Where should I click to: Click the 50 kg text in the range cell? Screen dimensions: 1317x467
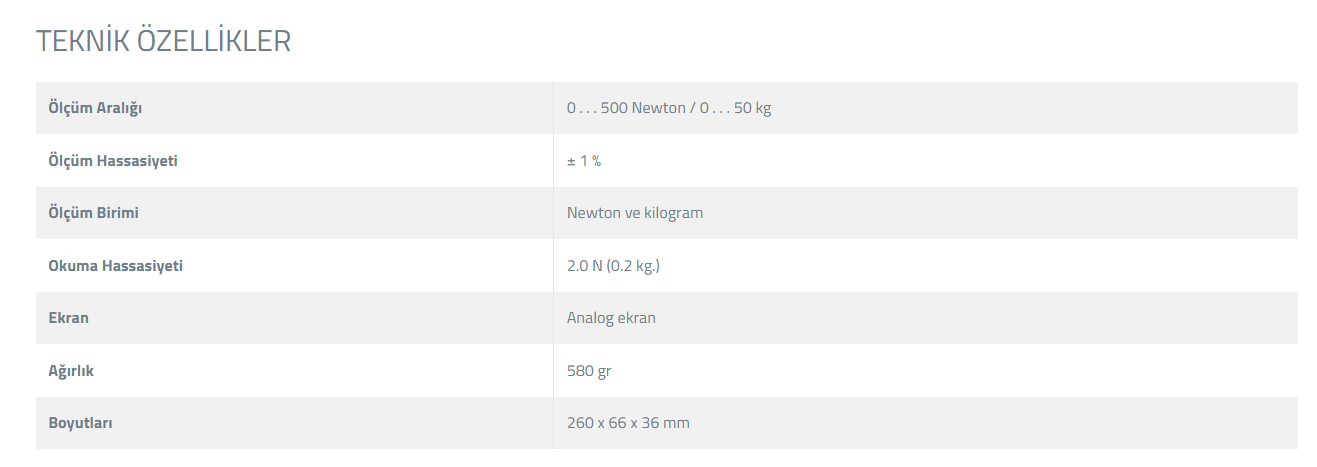[753, 108]
